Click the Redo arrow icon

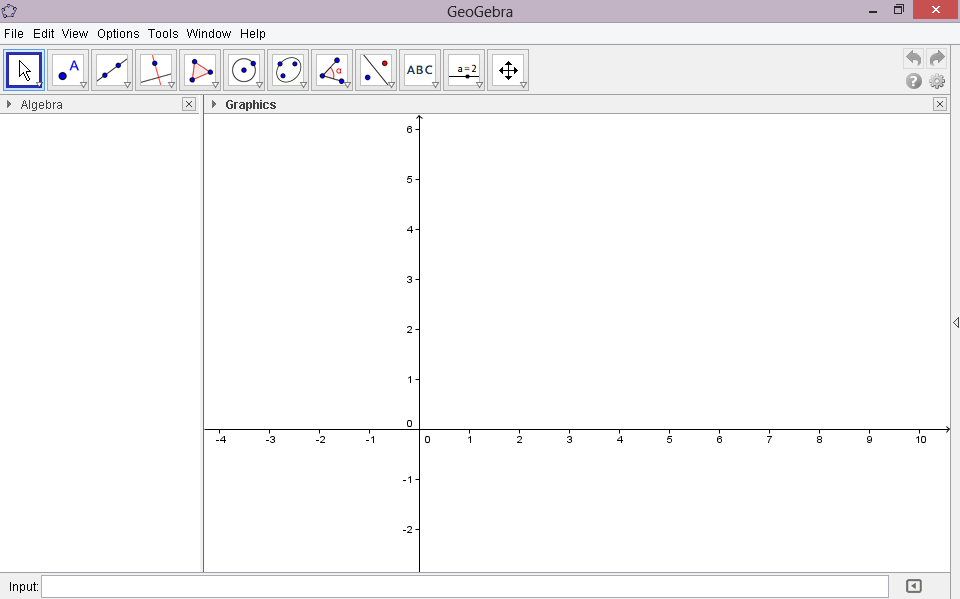click(937, 58)
